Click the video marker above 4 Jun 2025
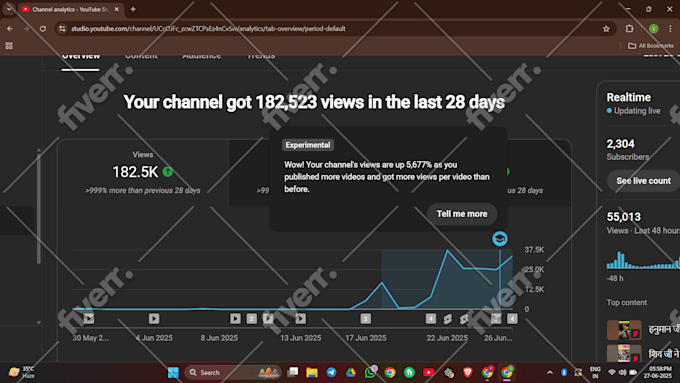Viewport: 680px width, 383px height. click(x=154, y=319)
